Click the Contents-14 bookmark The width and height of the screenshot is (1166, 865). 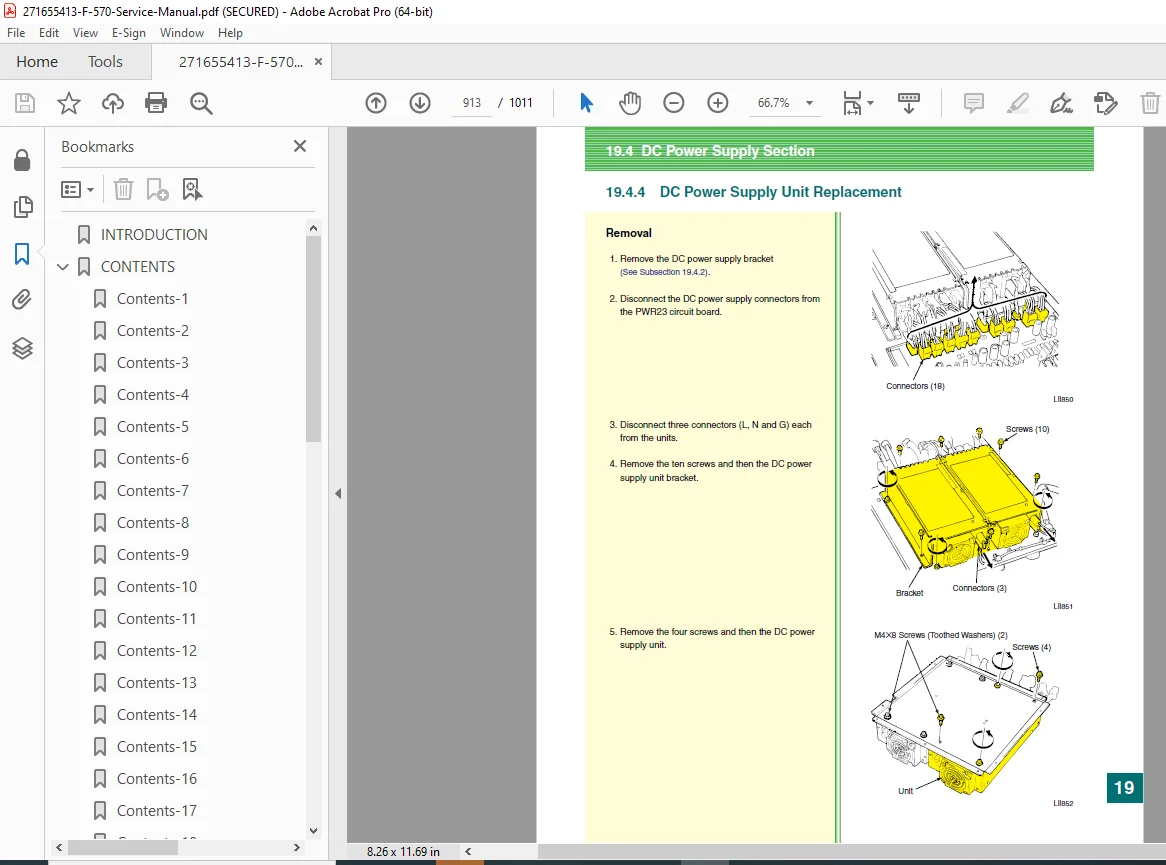(x=157, y=714)
